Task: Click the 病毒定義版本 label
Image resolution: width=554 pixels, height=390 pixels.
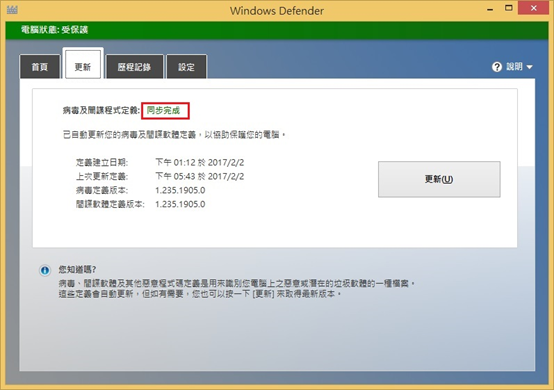Action: point(102,190)
